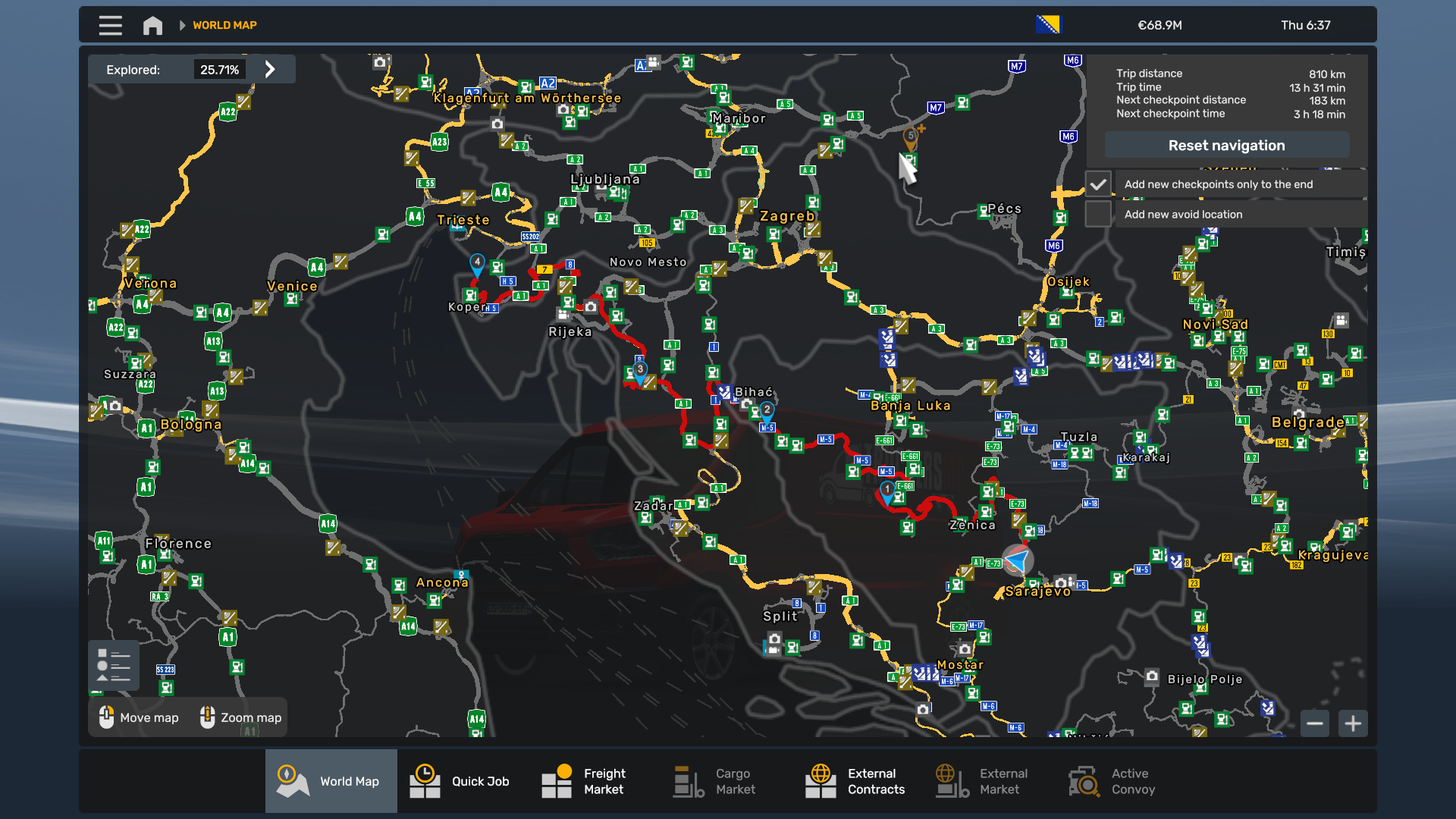1456x819 pixels.
Task: Click the A14 shield near Ancona
Action: (408, 626)
